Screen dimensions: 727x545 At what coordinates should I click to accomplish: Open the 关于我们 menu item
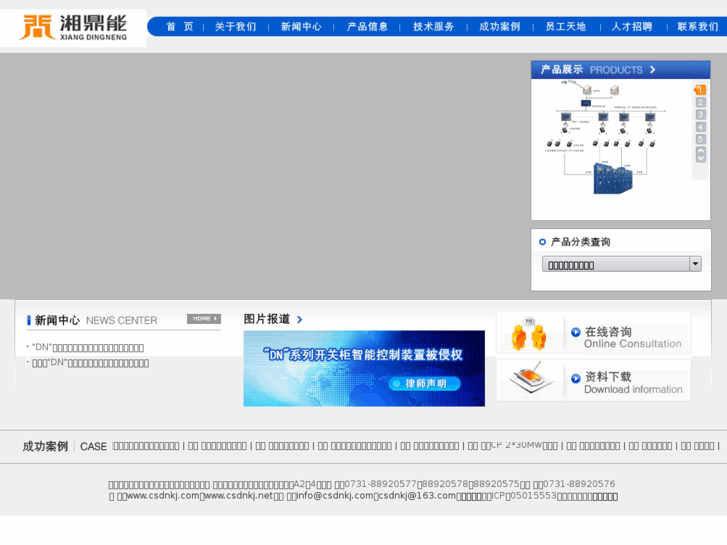[x=236, y=27]
